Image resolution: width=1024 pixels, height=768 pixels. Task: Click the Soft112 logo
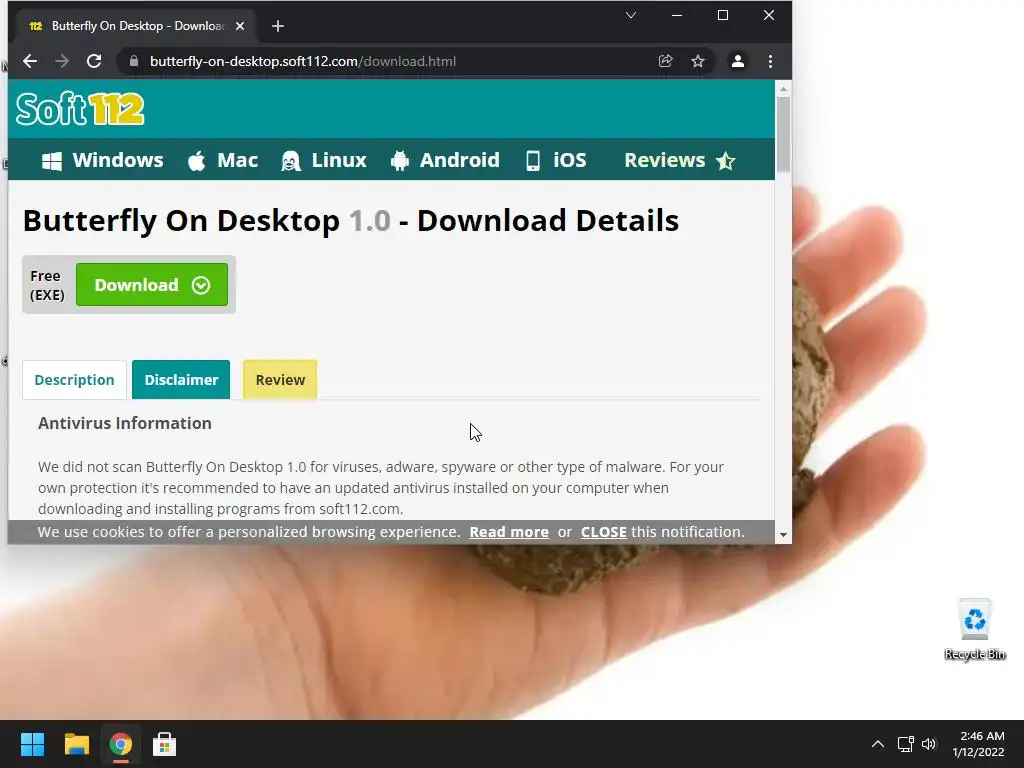(80, 108)
